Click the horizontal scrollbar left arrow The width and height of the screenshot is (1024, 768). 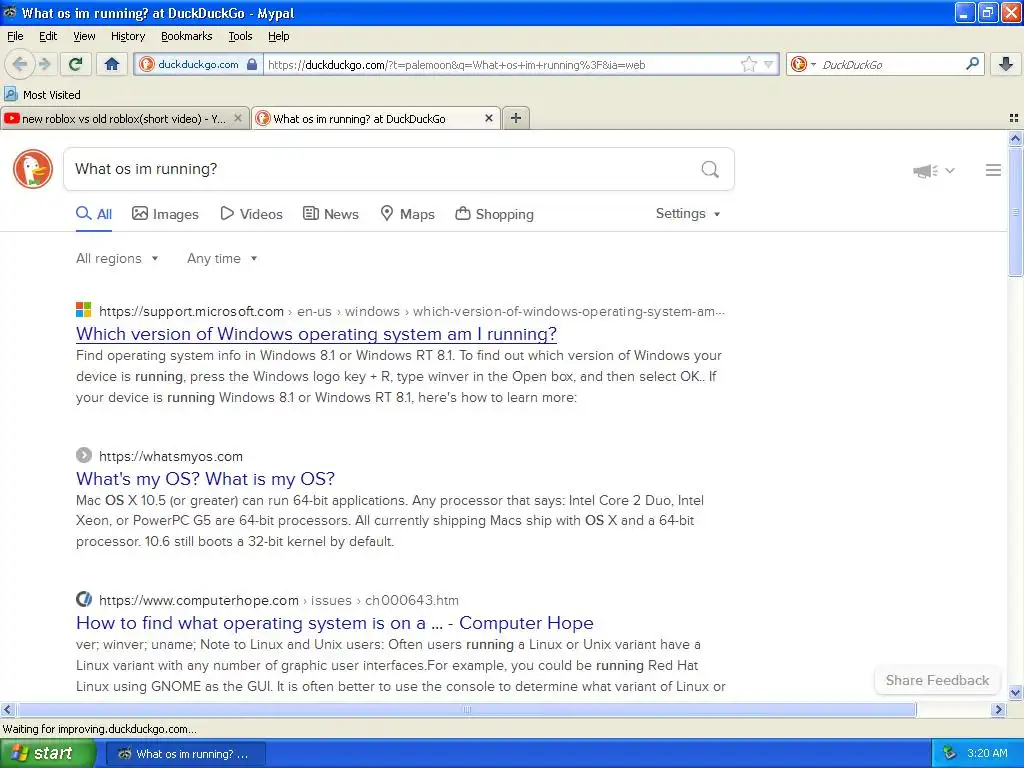7,709
